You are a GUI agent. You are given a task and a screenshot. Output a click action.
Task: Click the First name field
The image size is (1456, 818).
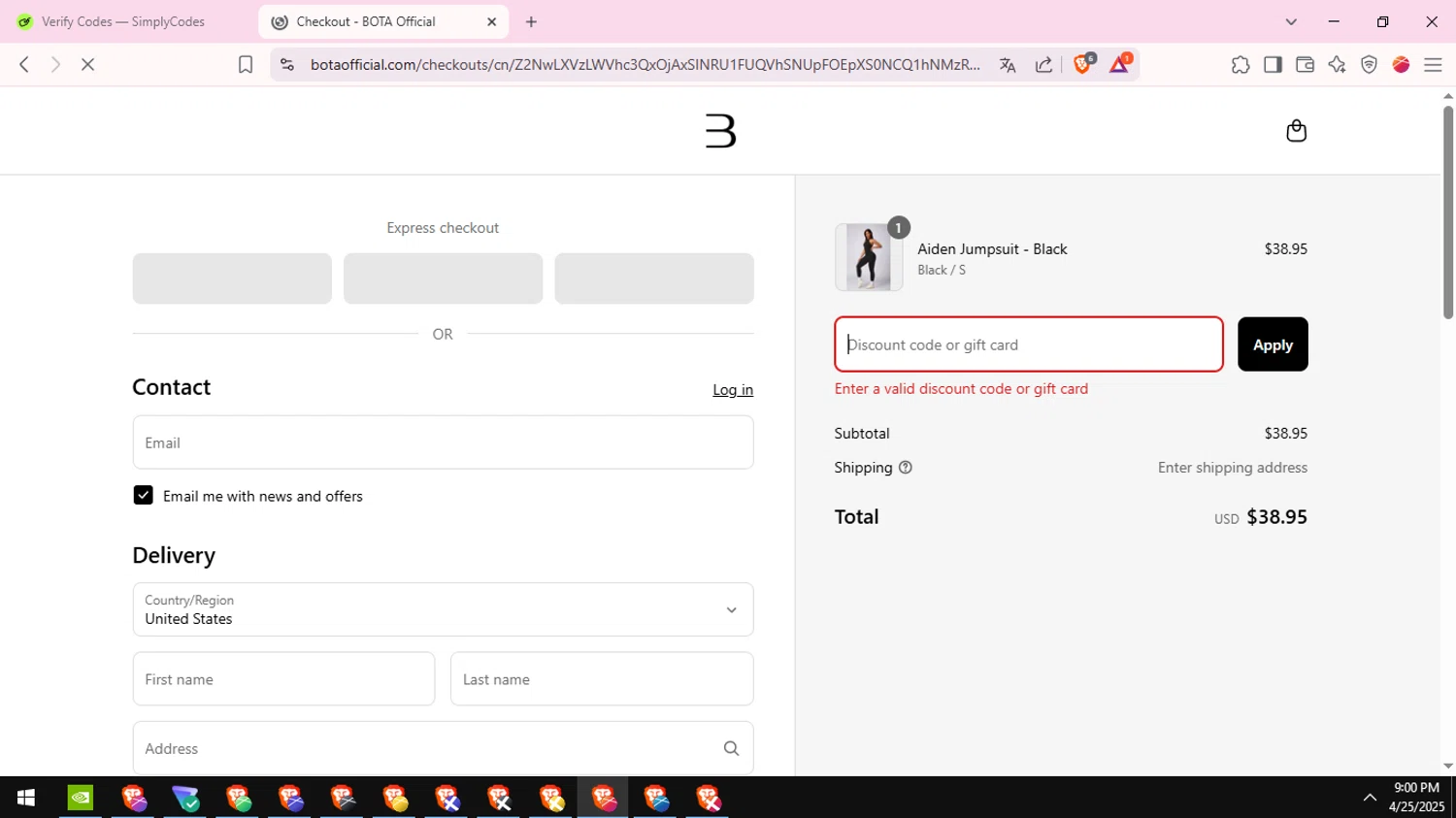tap(283, 679)
